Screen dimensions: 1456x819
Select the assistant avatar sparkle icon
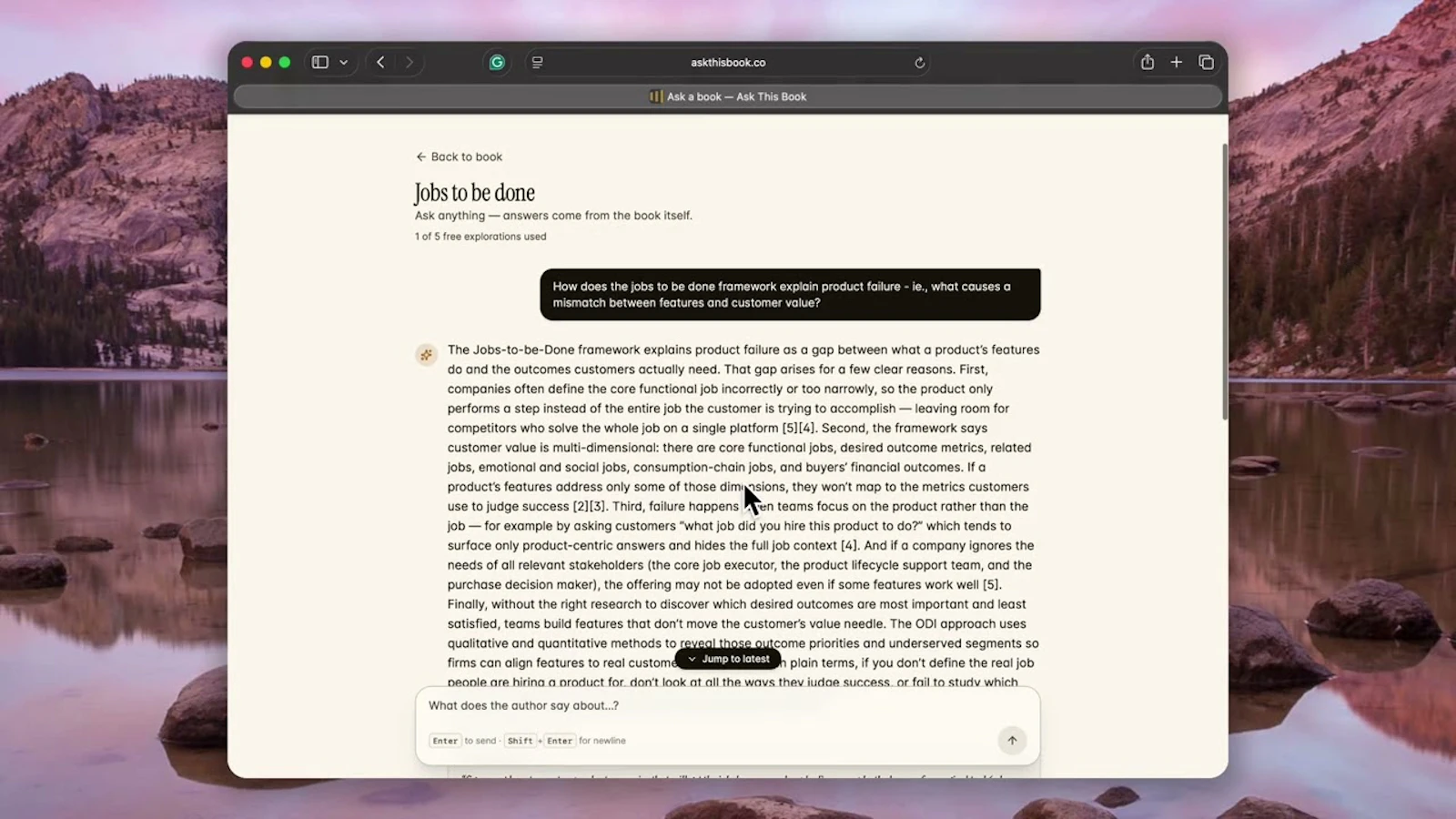tap(426, 355)
